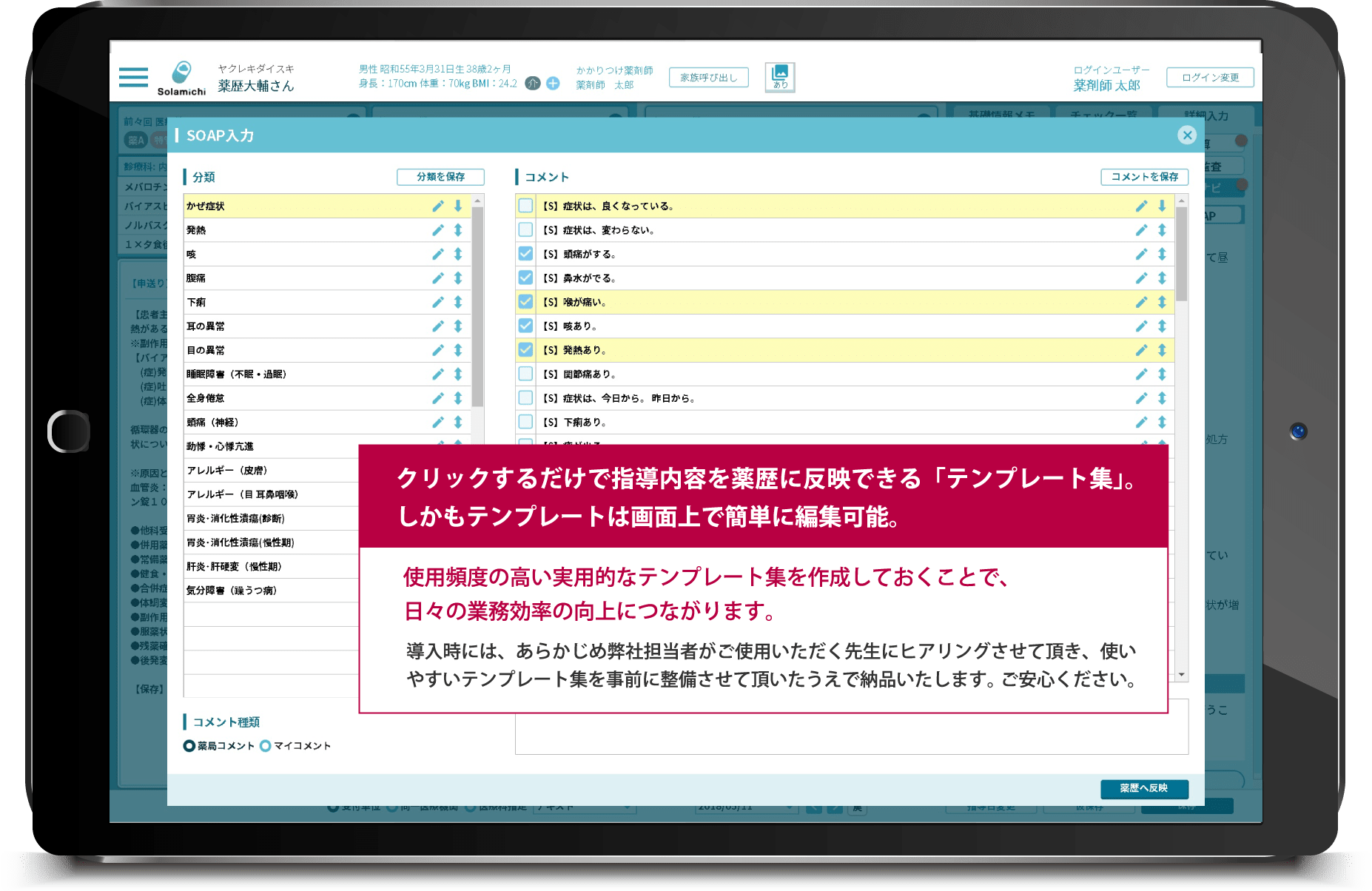Open the hamburger menu icon
This screenshot has height=891, width=1372.
tap(133, 77)
